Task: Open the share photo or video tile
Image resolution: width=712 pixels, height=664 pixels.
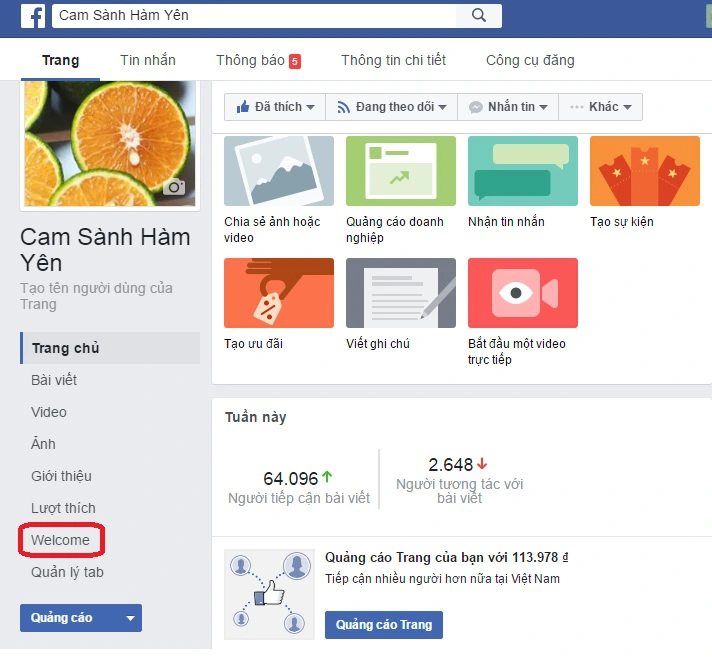Action: [x=279, y=171]
